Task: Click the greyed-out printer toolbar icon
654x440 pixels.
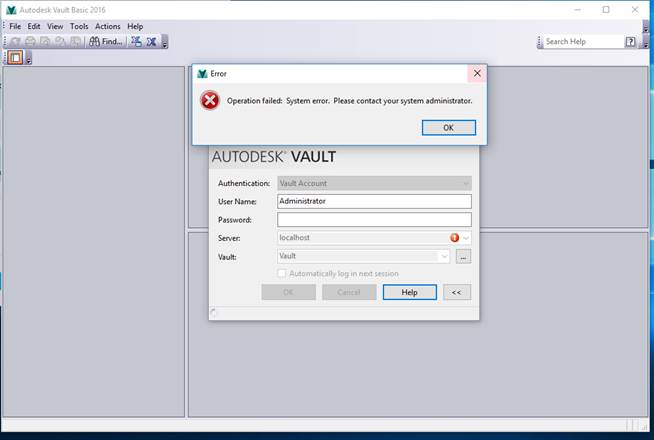Action: (x=30, y=41)
